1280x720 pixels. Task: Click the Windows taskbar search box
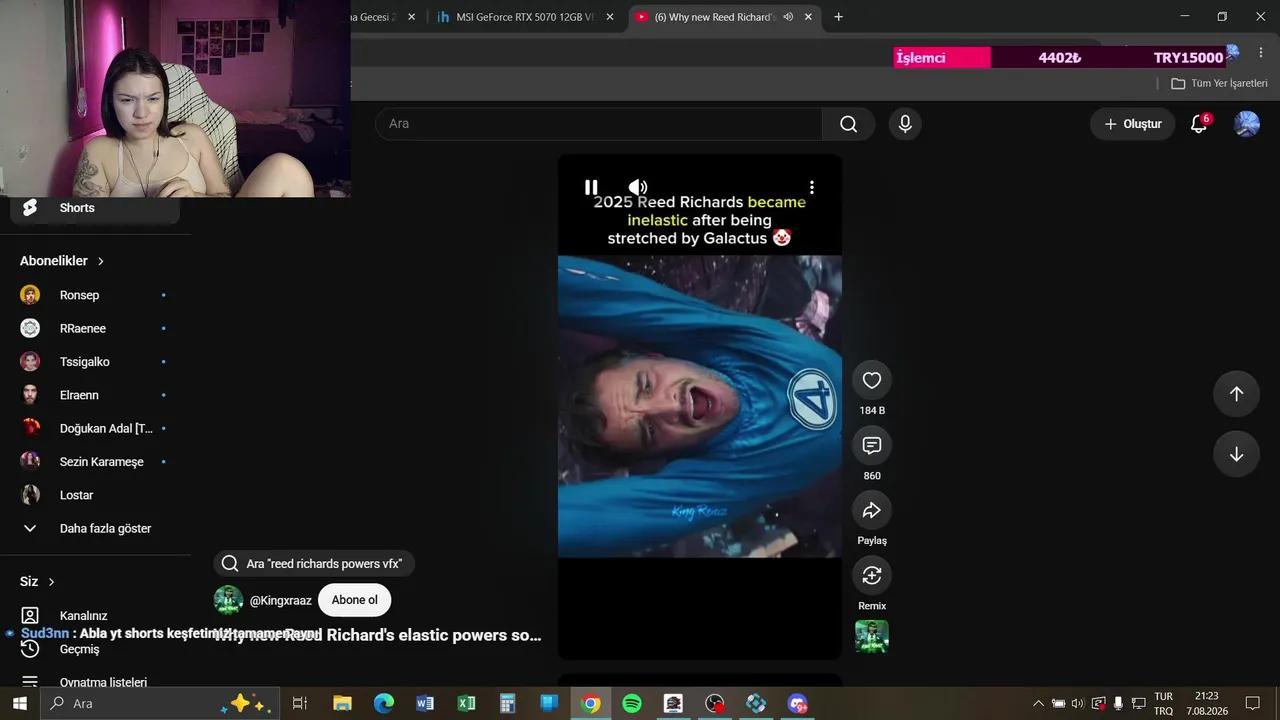pyautogui.click(x=159, y=704)
